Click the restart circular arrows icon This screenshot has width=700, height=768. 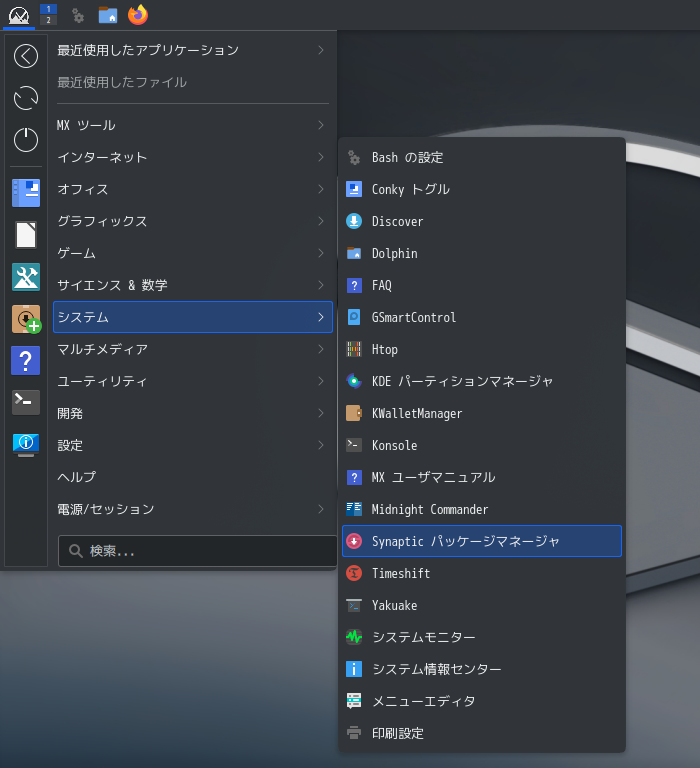26,98
